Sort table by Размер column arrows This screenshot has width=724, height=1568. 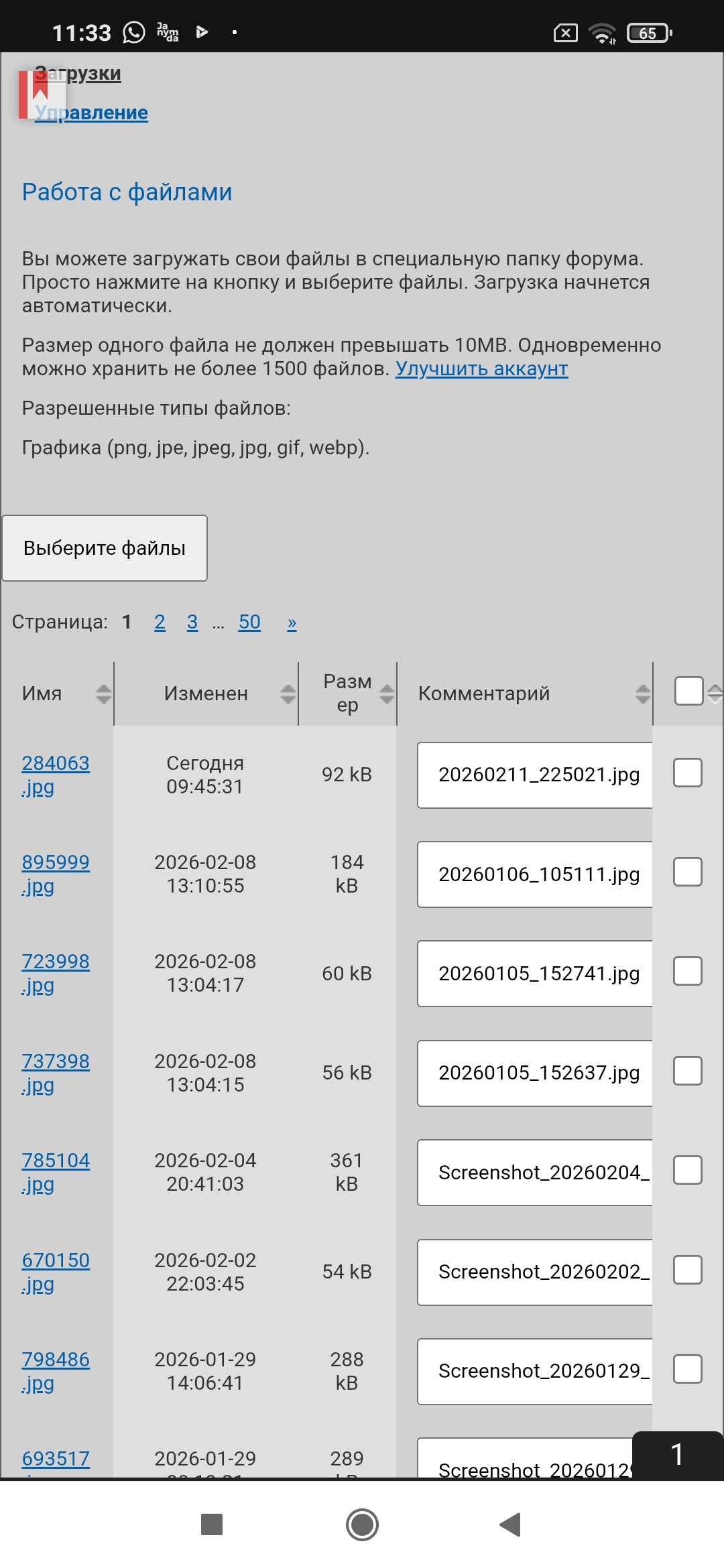387,694
